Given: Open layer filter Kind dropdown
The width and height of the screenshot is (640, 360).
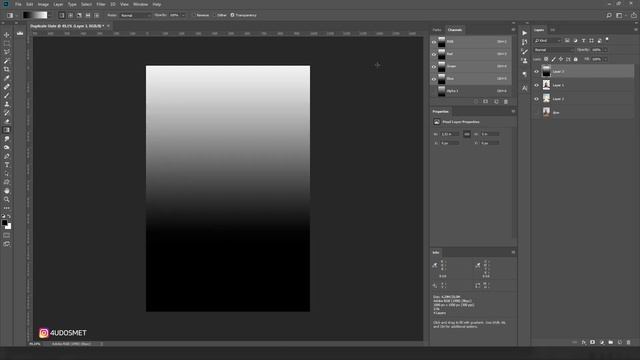Looking at the screenshot, I should click(548, 40).
